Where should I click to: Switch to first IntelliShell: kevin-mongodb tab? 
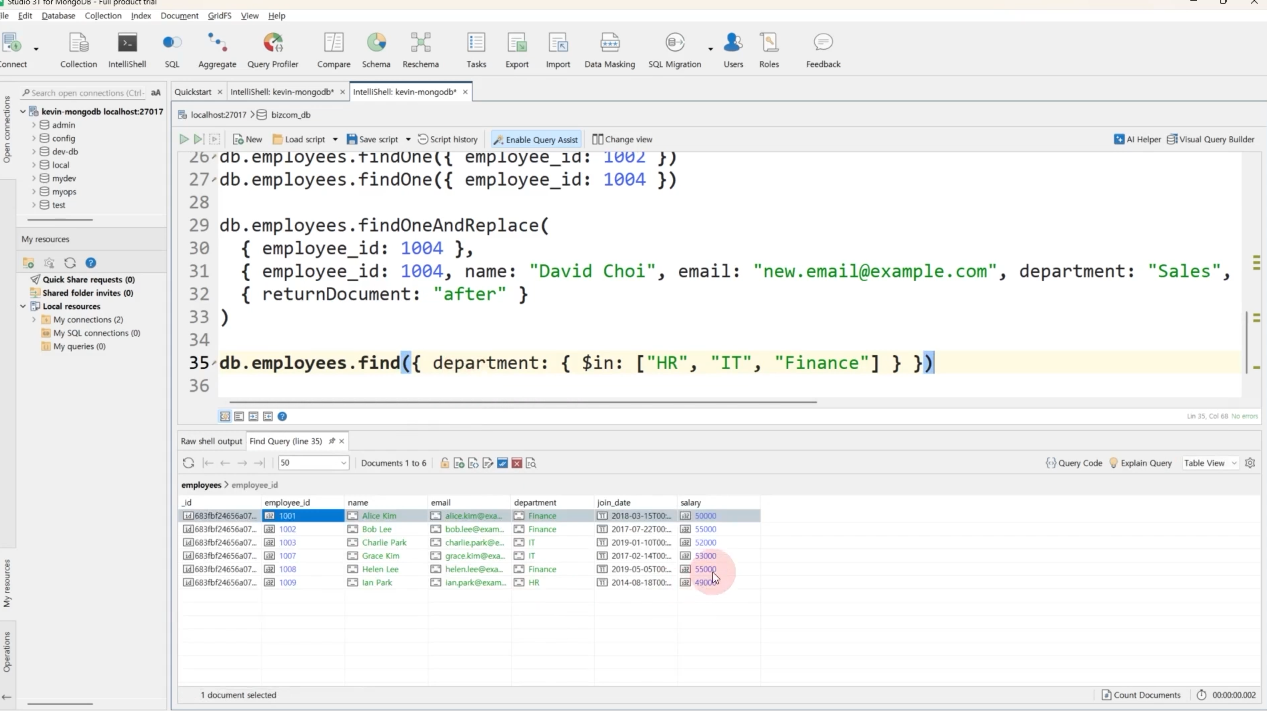(x=283, y=91)
